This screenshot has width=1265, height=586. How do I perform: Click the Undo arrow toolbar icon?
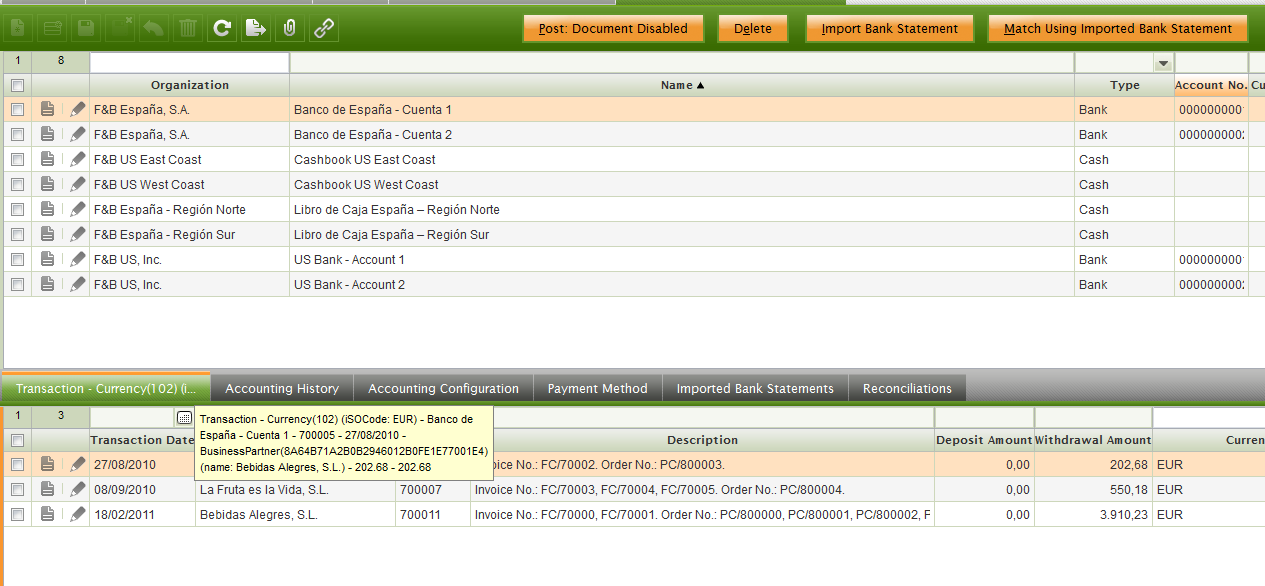[x=154, y=28]
